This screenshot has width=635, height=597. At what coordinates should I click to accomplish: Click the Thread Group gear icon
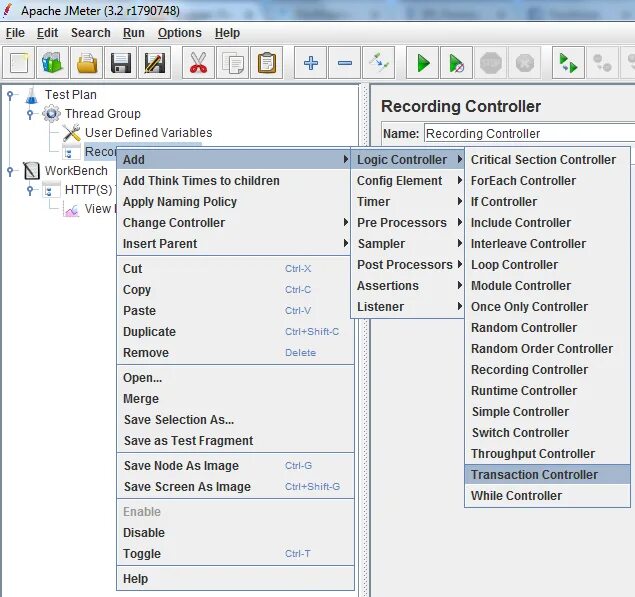click(51, 113)
